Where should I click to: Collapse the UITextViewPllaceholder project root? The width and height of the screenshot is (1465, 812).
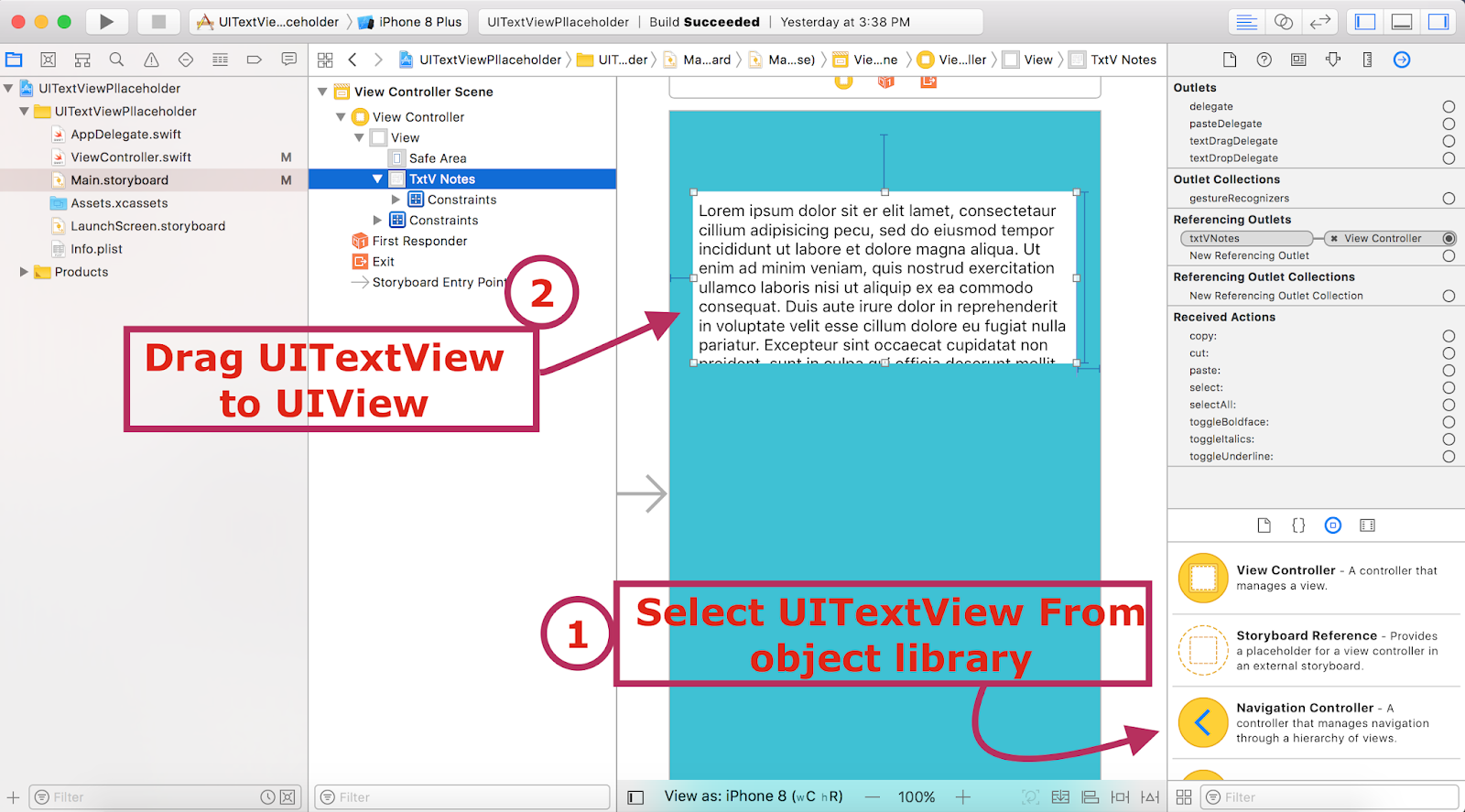8,89
